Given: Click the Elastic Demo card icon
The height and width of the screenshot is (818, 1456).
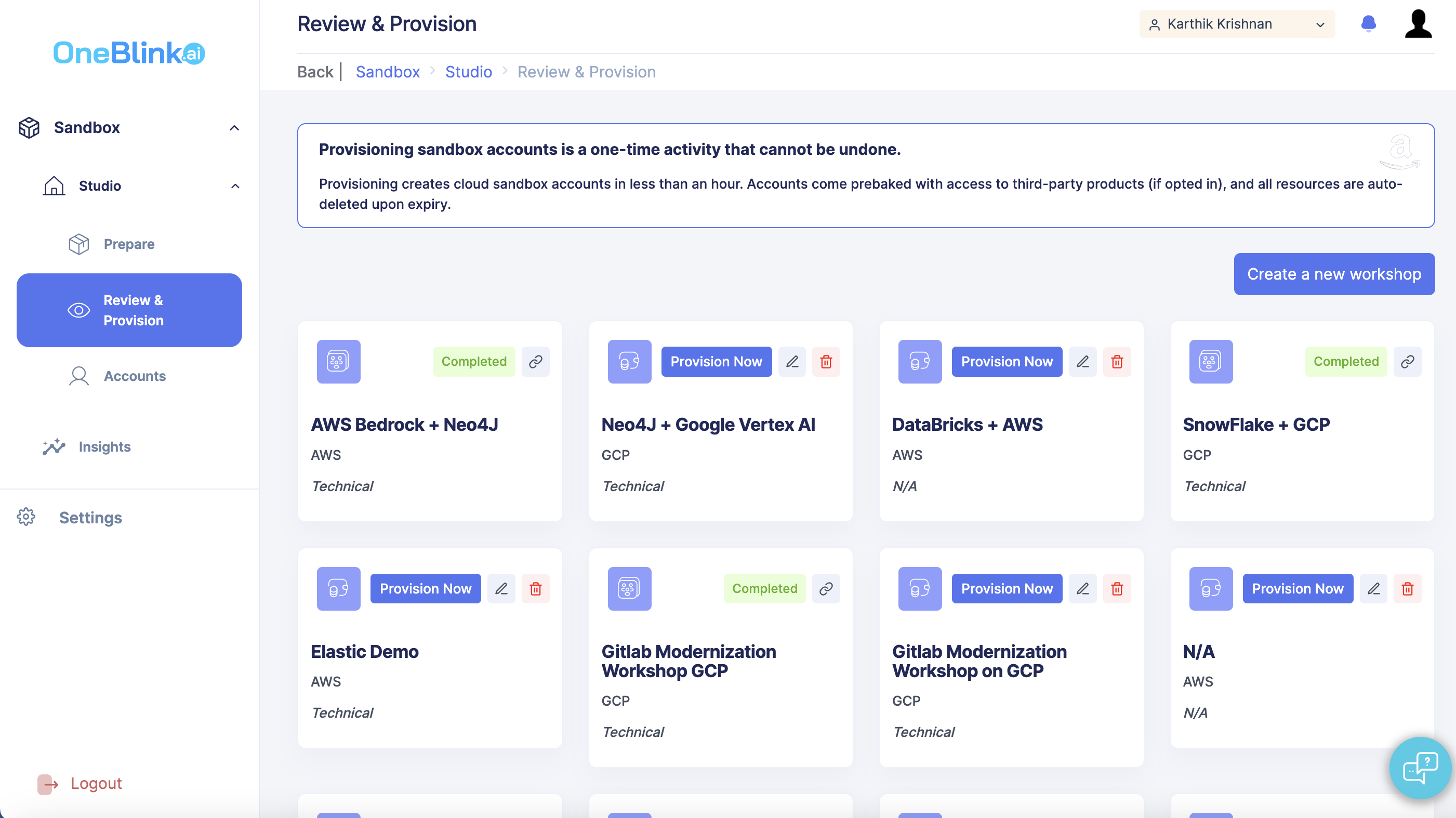Looking at the screenshot, I should point(339,588).
